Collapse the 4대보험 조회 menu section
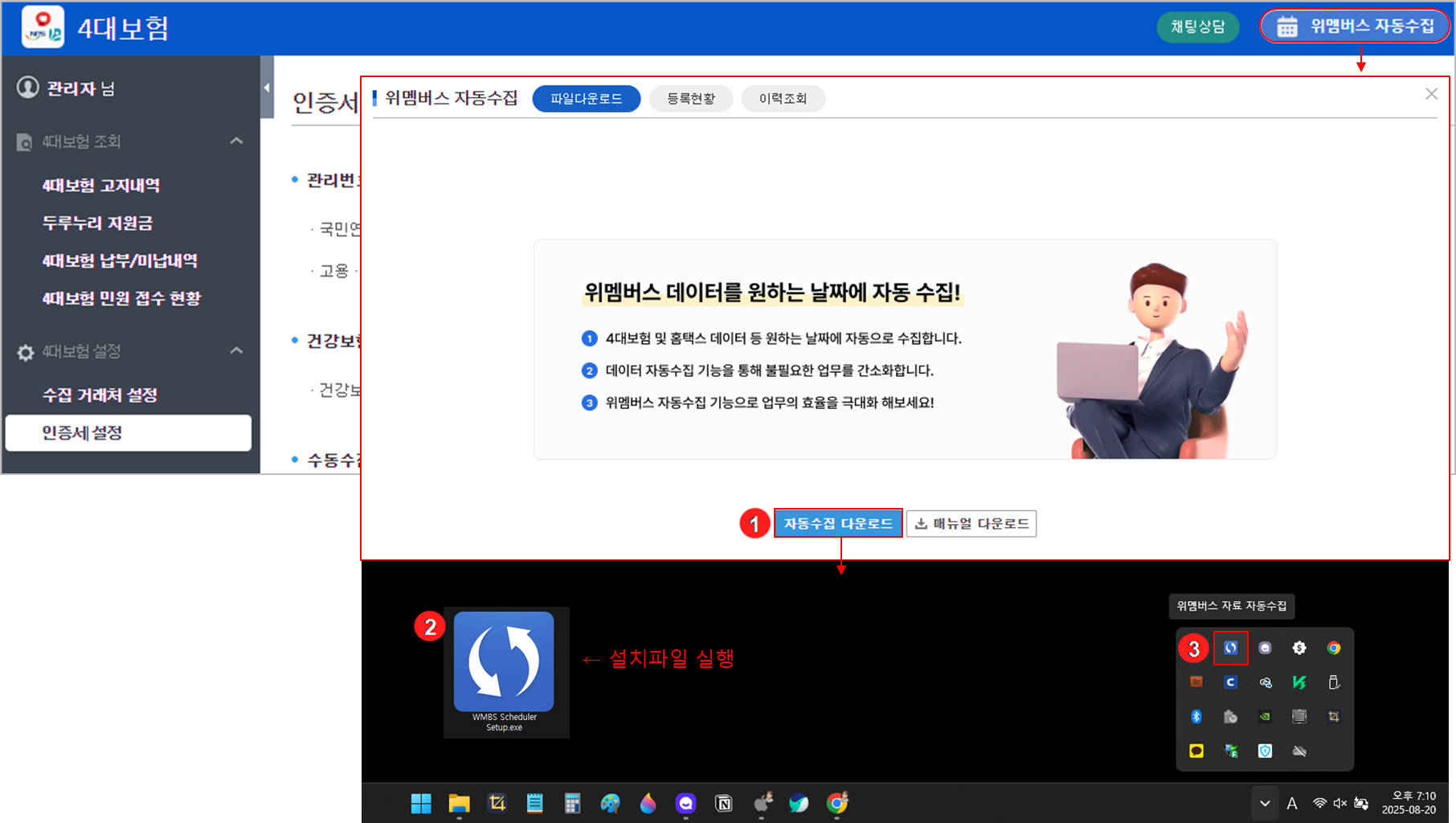Viewport: 1456px width, 823px height. click(236, 141)
